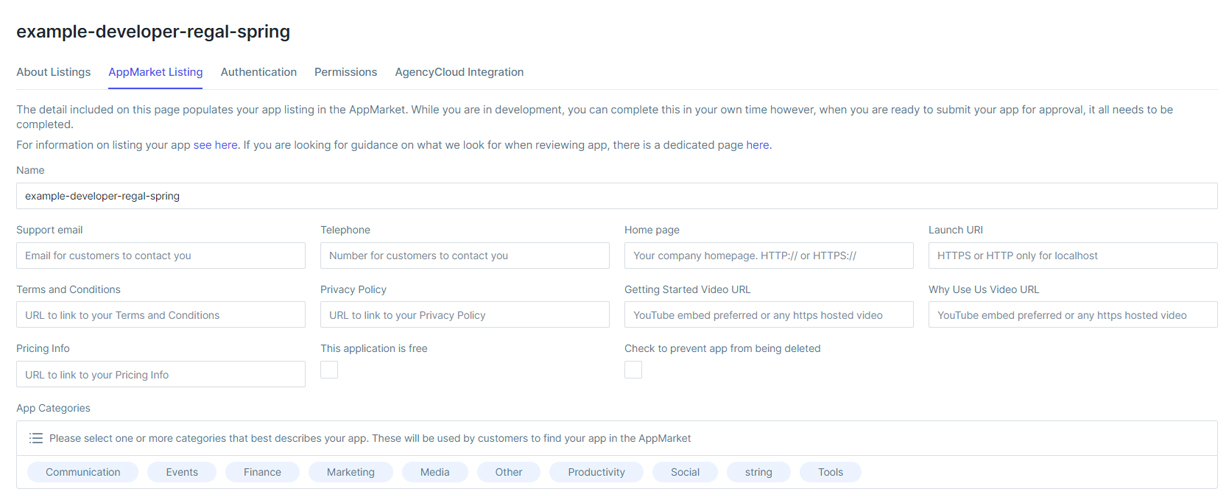Focus the Telephone number field
The height and width of the screenshot is (497, 1225).
pos(465,256)
